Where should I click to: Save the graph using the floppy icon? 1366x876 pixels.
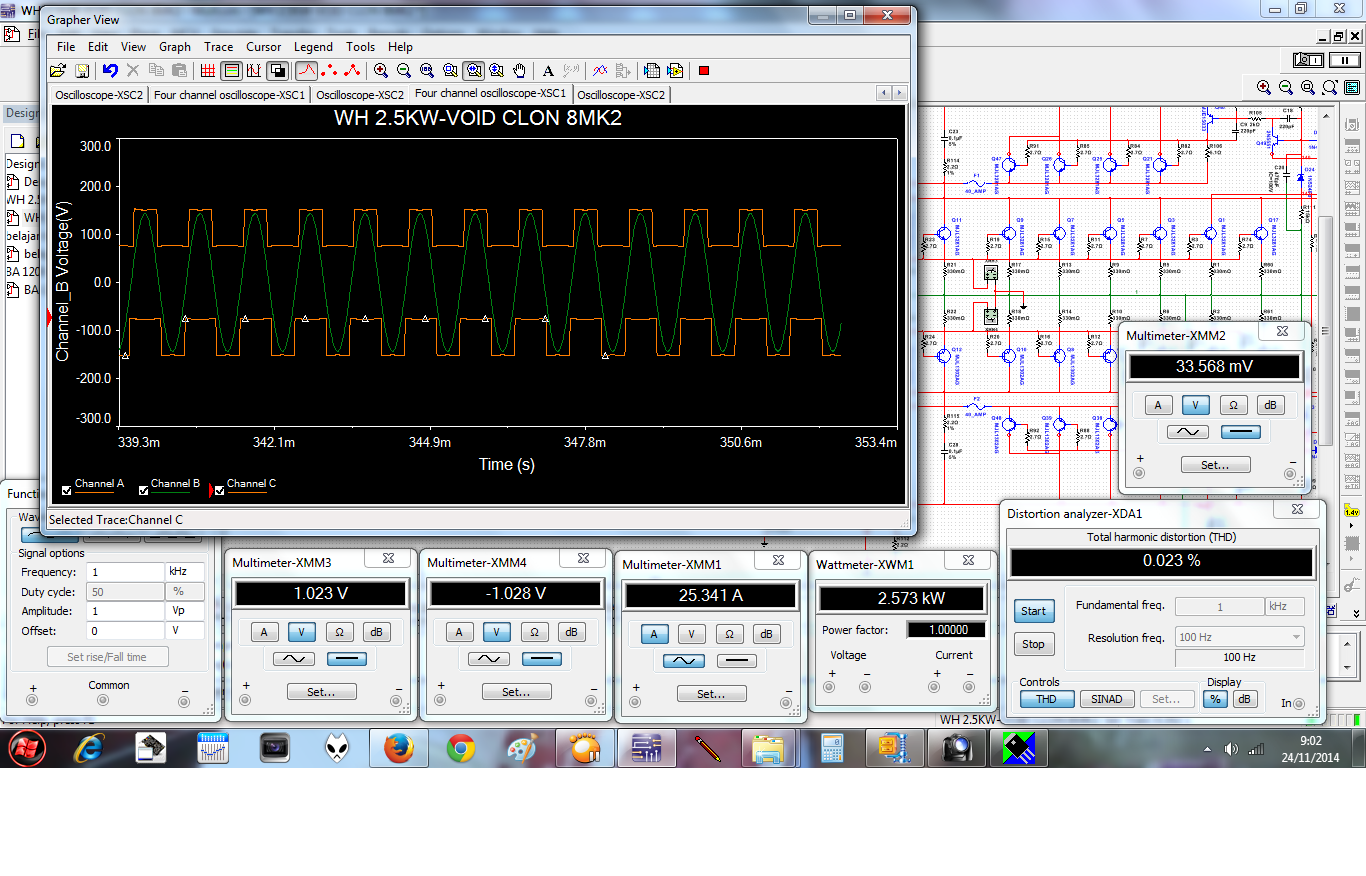pyautogui.click(x=82, y=70)
